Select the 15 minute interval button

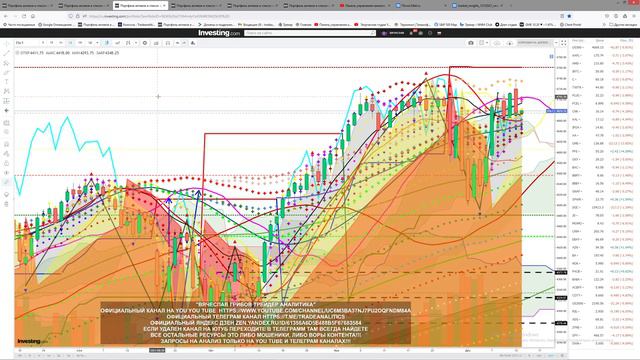51,42
